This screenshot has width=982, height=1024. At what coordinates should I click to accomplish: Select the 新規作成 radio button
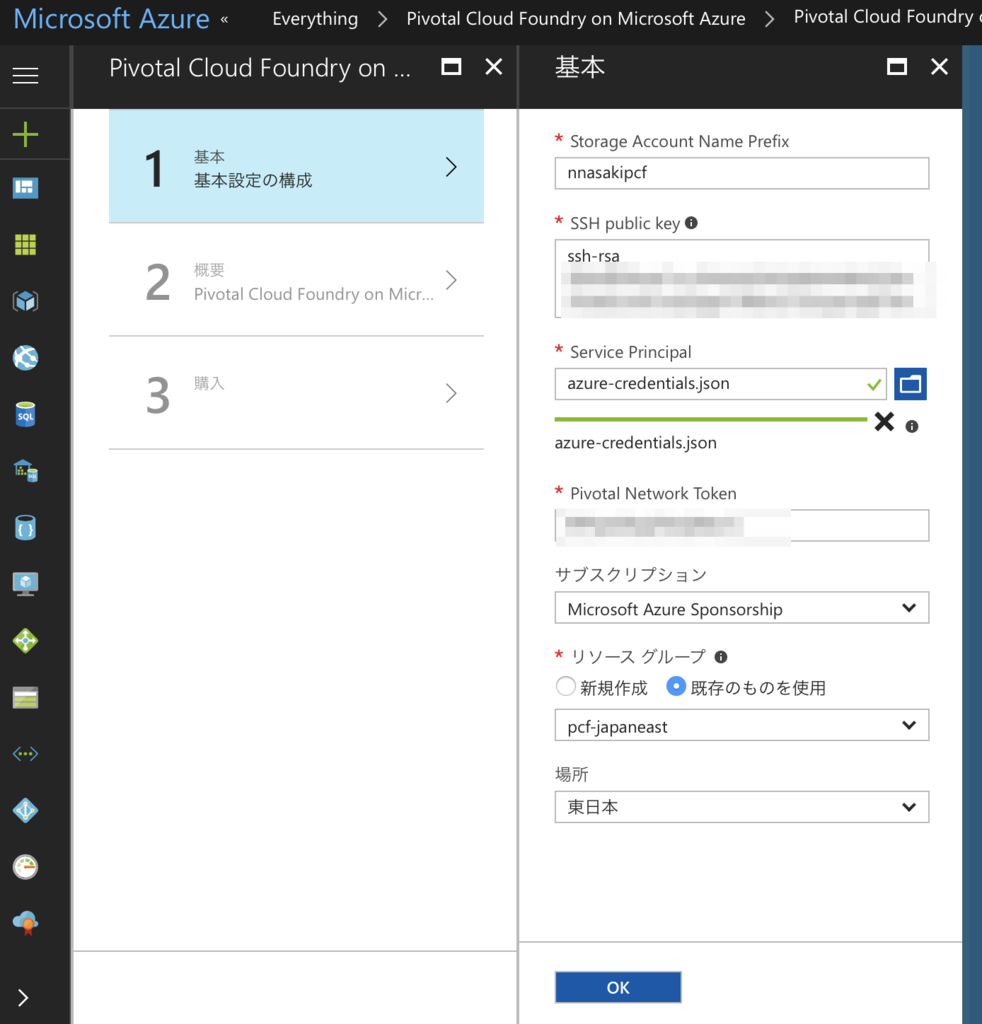(566, 687)
